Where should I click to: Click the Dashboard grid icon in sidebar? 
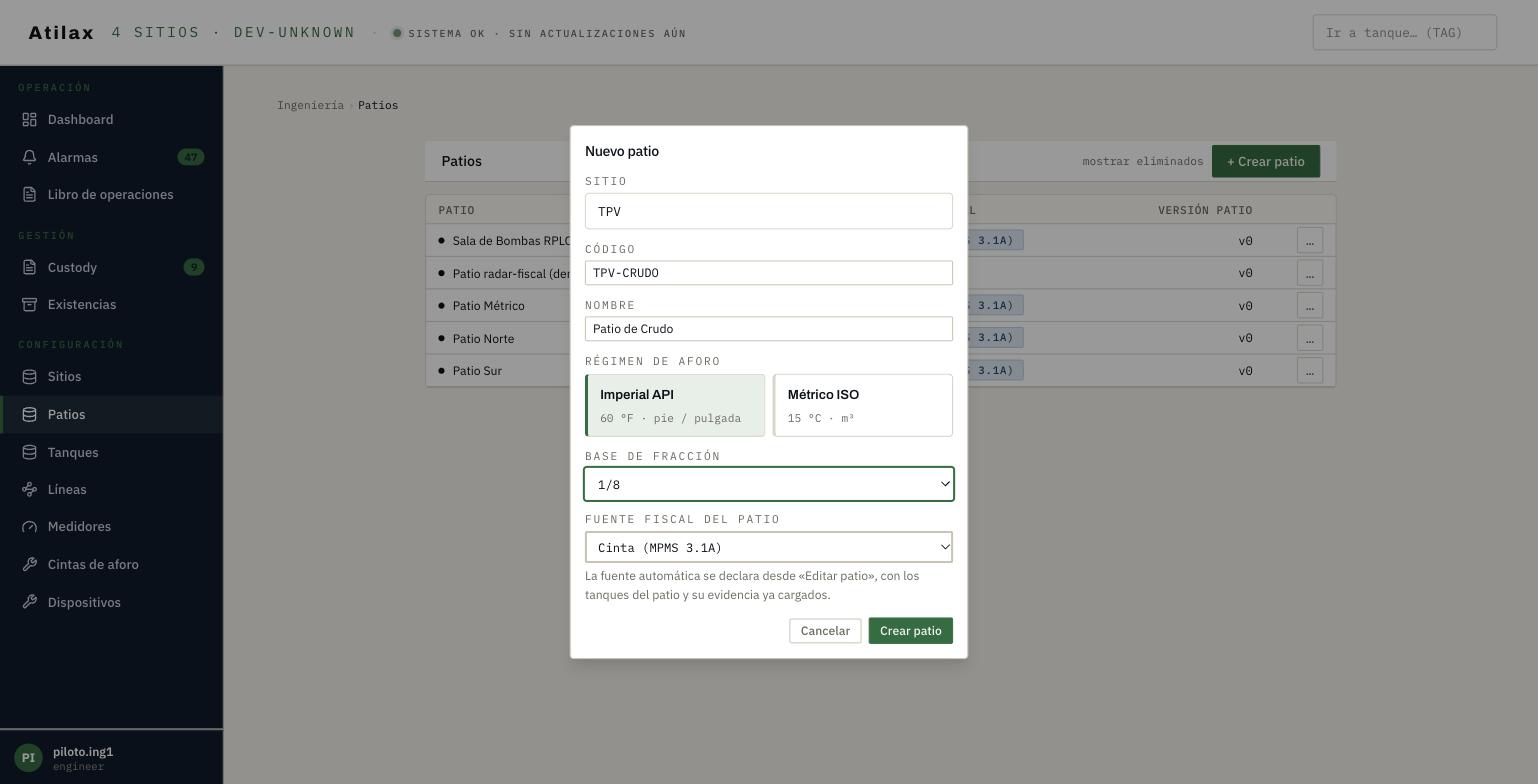30,120
